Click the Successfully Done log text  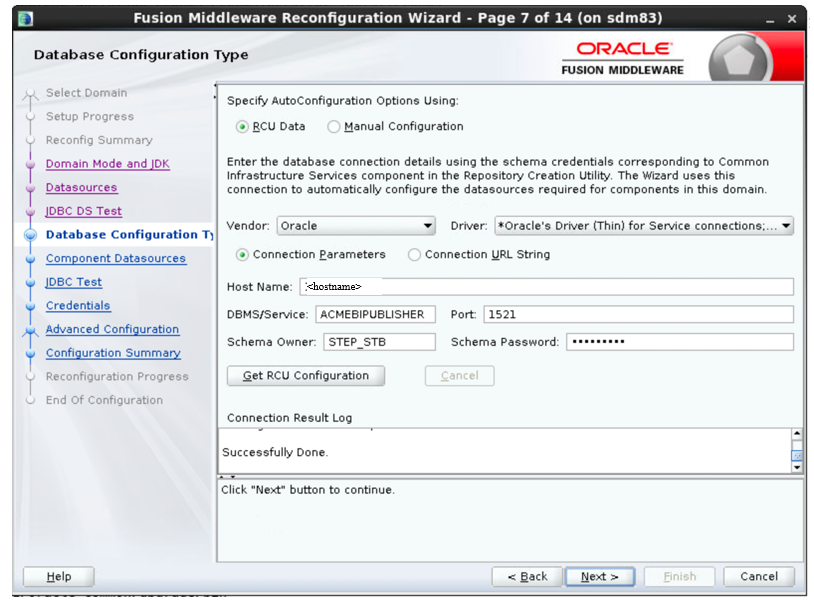pos(275,452)
